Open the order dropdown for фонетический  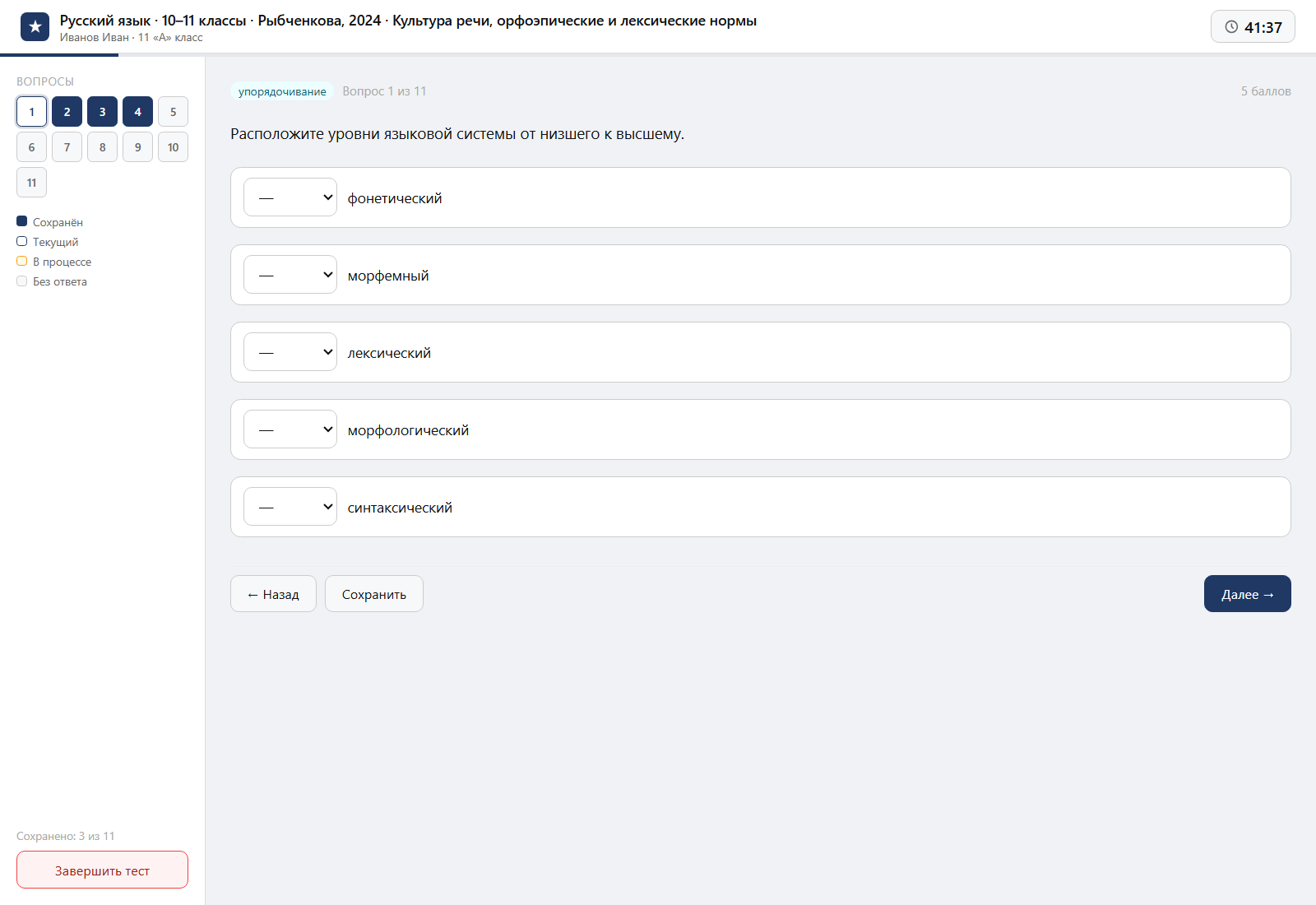click(x=290, y=197)
